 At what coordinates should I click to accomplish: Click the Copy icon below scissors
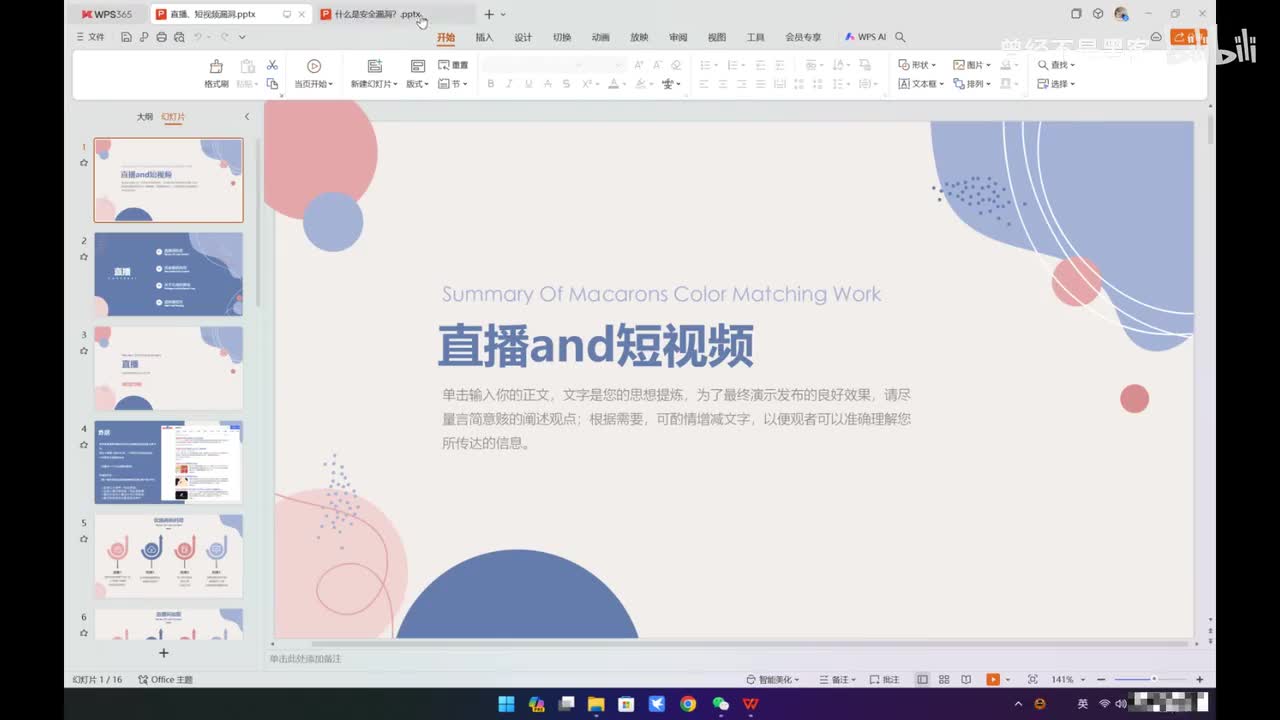pyautogui.click(x=272, y=84)
